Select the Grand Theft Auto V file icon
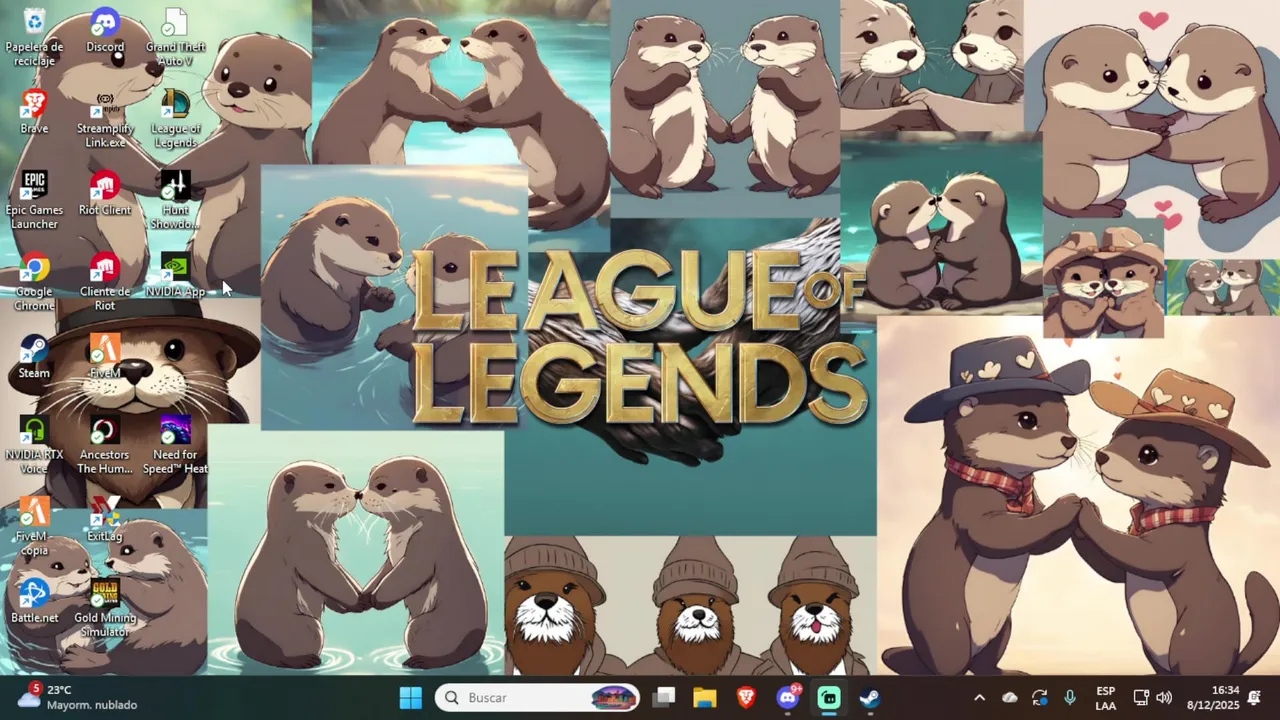The height and width of the screenshot is (720, 1280). click(175, 38)
